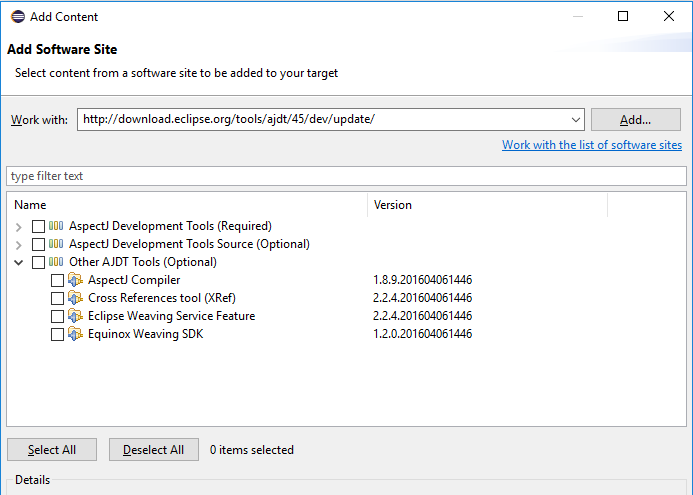Collapse the Other AJDT Tools (Optional) node

[x=19, y=263]
